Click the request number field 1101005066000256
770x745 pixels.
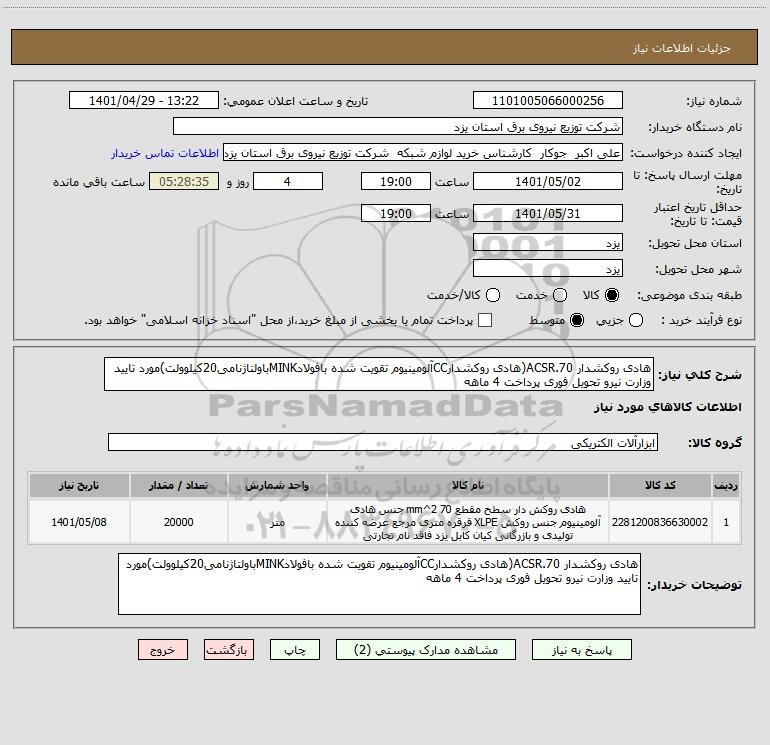point(548,100)
